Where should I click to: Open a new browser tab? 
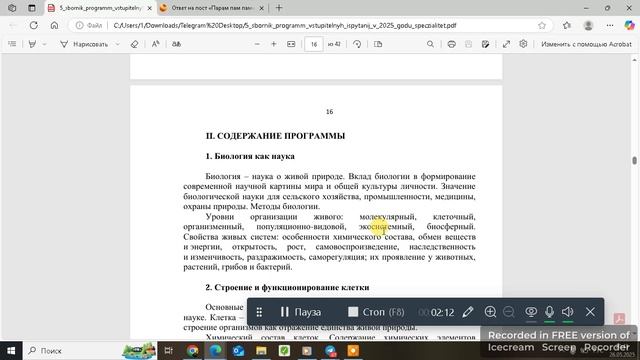coord(279,8)
